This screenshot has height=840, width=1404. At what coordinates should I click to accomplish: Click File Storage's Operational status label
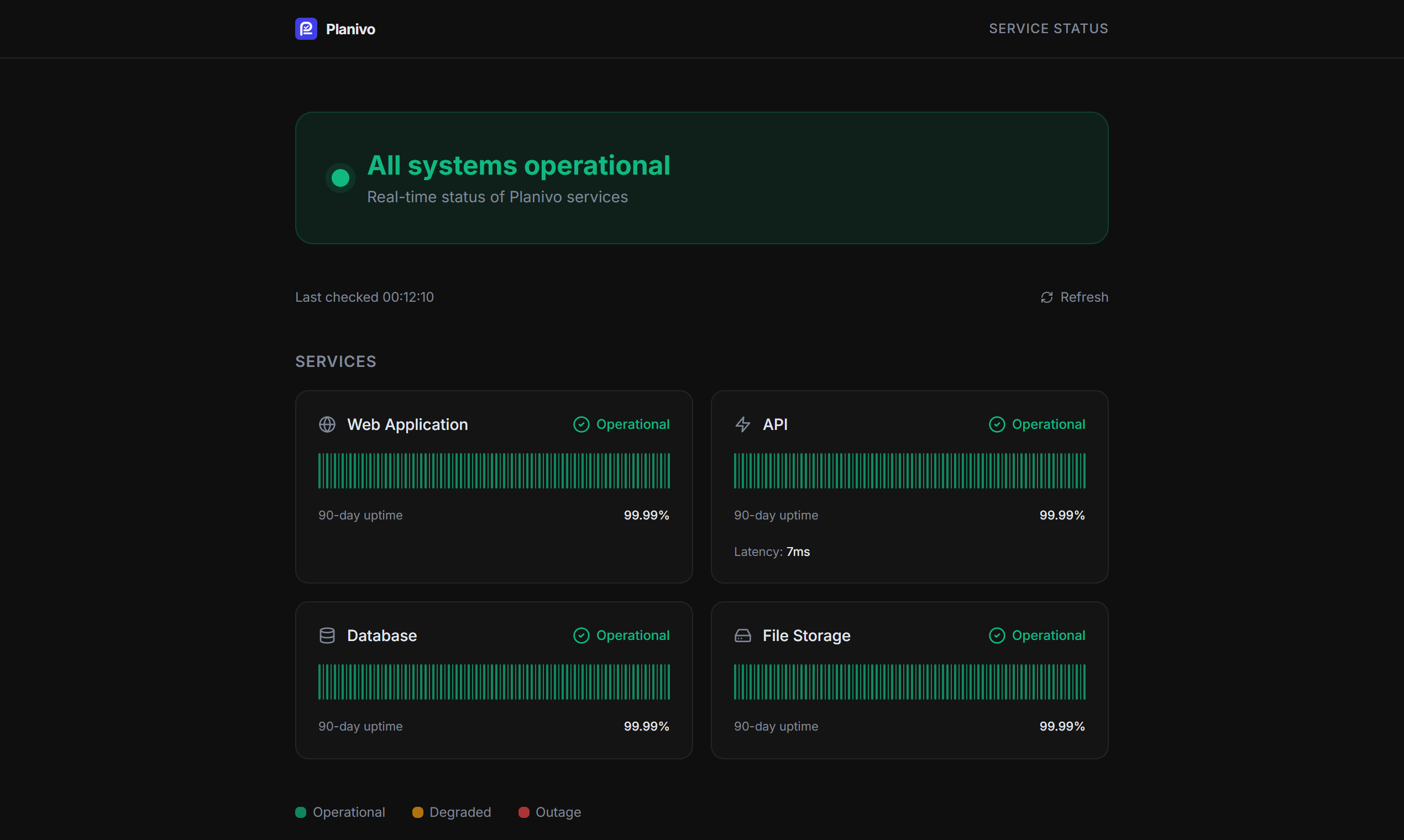point(1049,636)
